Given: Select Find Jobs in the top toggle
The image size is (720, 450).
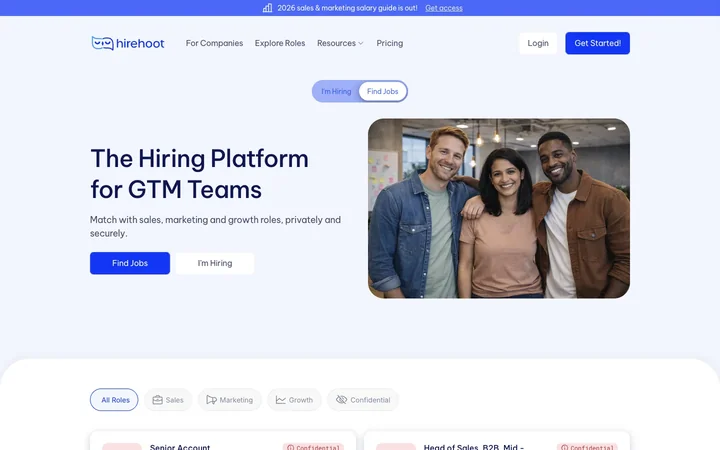Looking at the screenshot, I should (382, 91).
